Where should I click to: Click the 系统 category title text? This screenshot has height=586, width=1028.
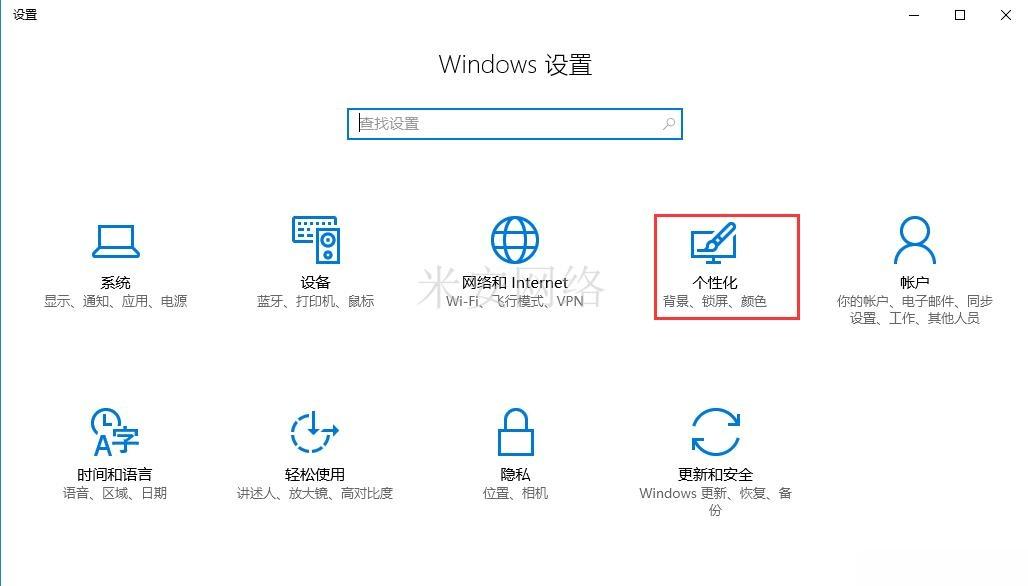point(115,283)
